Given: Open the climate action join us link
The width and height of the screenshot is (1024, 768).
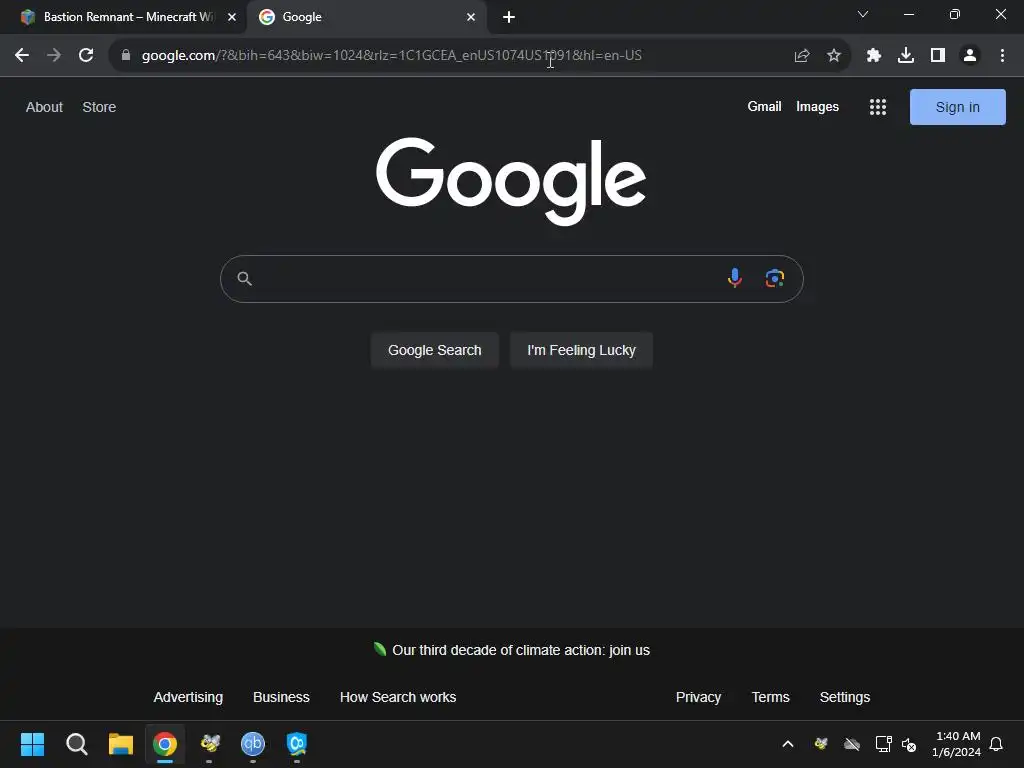Looking at the screenshot, I should coord(520,650).
